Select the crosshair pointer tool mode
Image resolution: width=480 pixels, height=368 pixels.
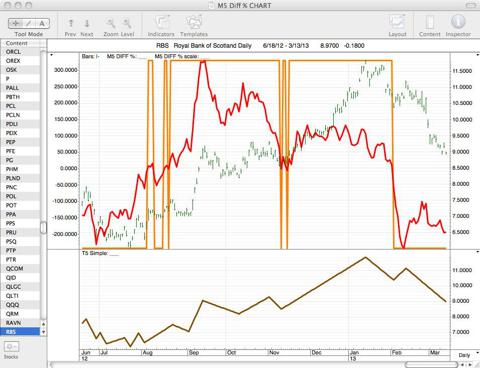click(x=15, y=23)
